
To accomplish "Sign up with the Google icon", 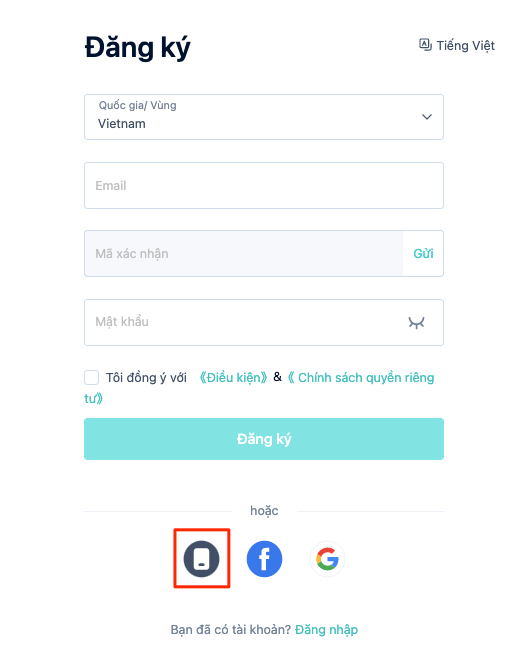I will (327, 559).
